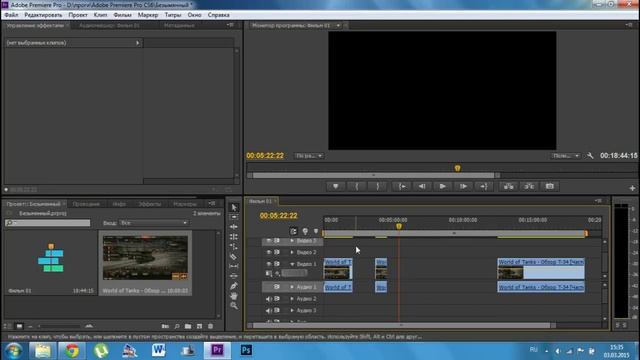Image resolution: width=640 pixels, height=360 pixels.
Task: Click the Mark In button
Action: point(357,187)
